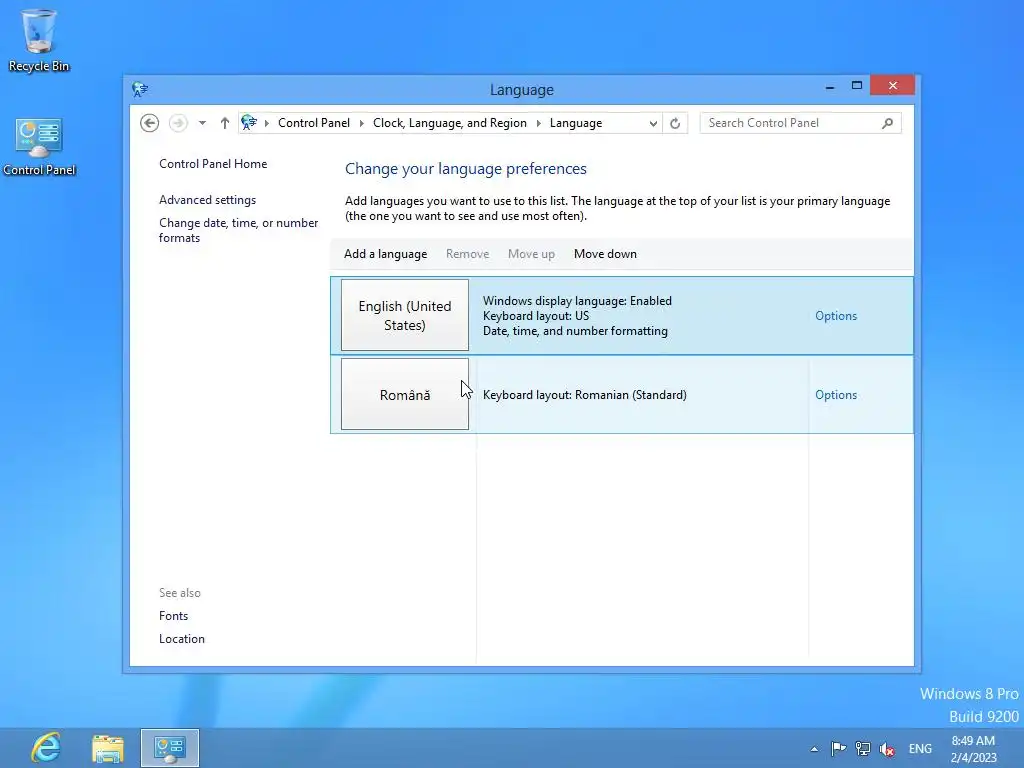The image size is (1024, 768).
Task: Refresh the Language page
Action: tap(675, 123)
